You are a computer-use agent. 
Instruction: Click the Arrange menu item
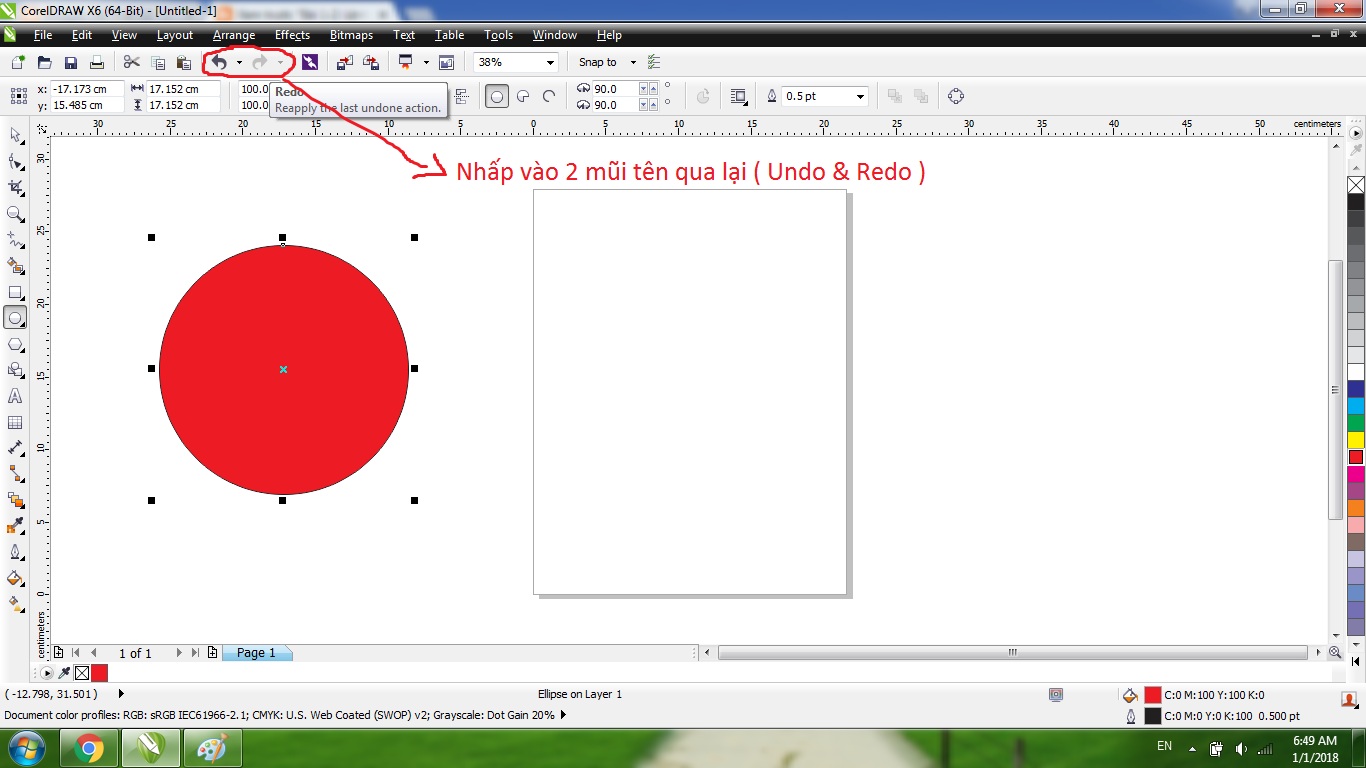tap(233, 35)
